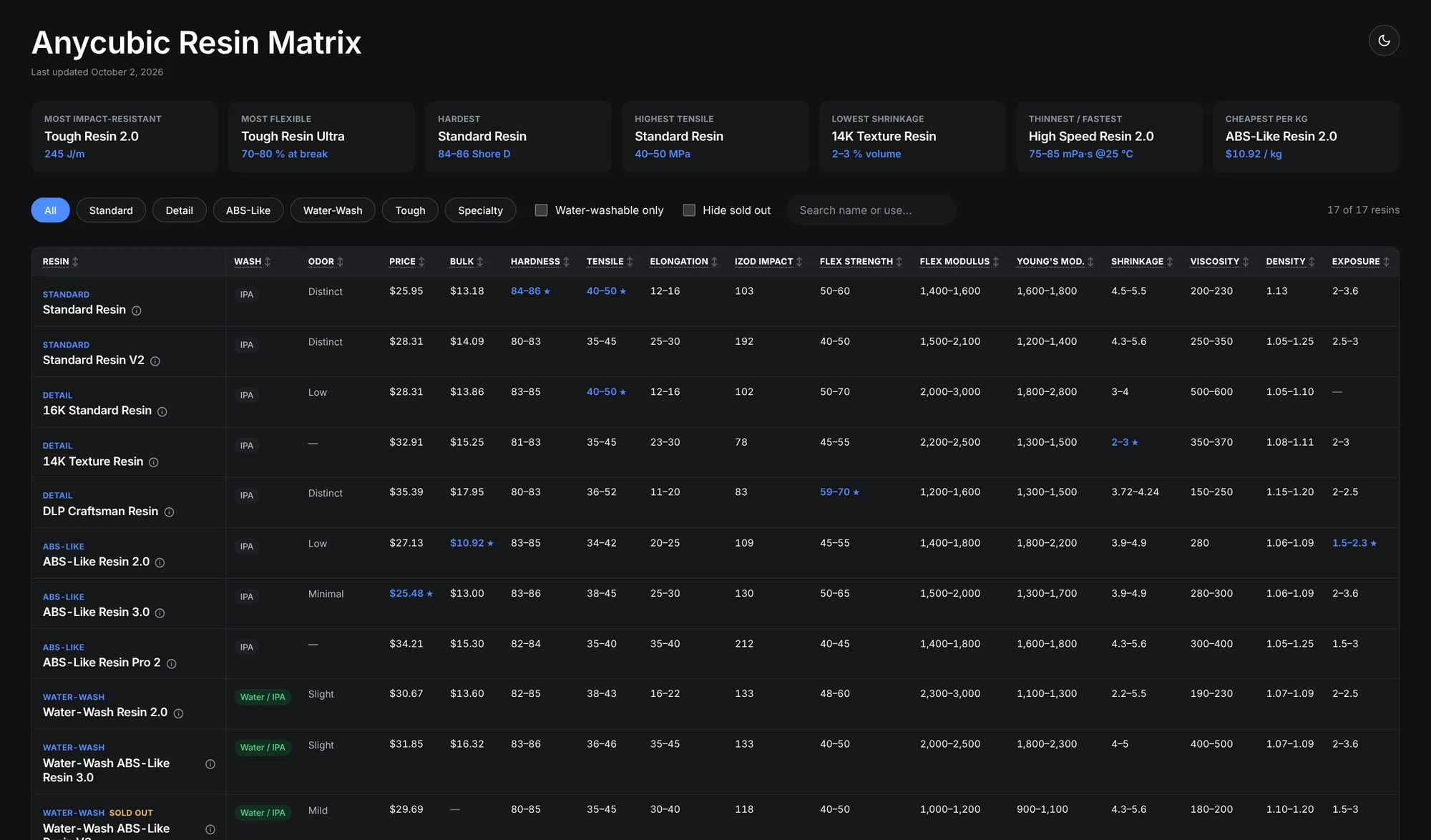This screenshot has width=1431, height=840.
Task: Filter resins by Specialty category
Action: tap(480, 210)
